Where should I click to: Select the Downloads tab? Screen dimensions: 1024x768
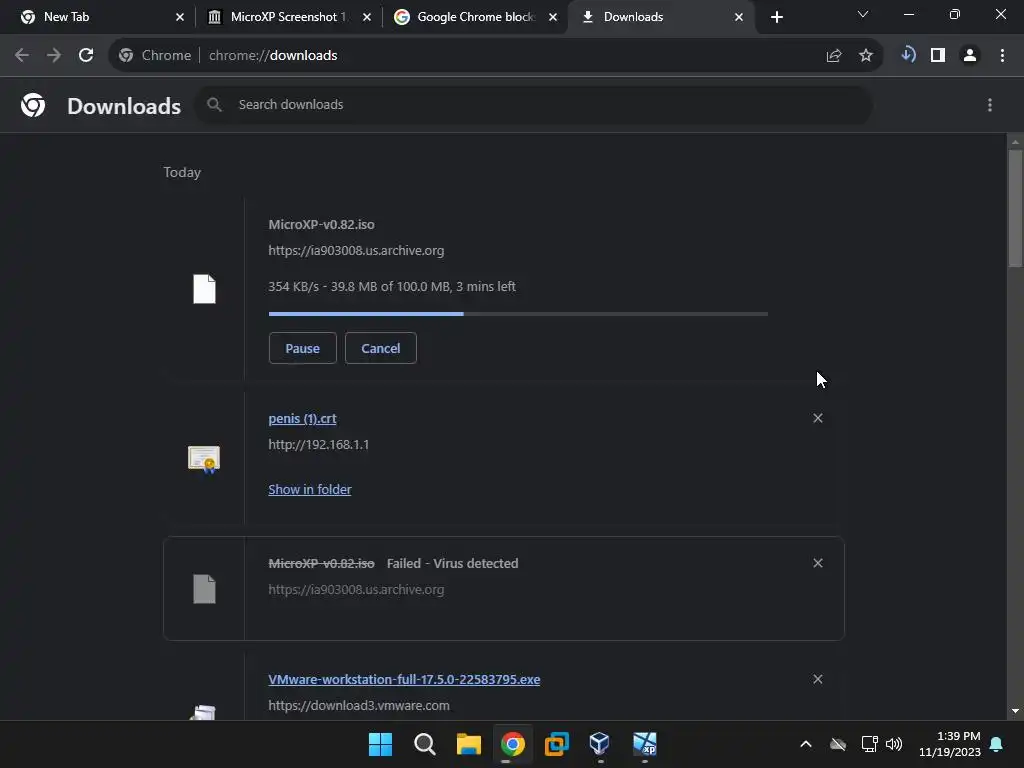[x=661, y=17]
